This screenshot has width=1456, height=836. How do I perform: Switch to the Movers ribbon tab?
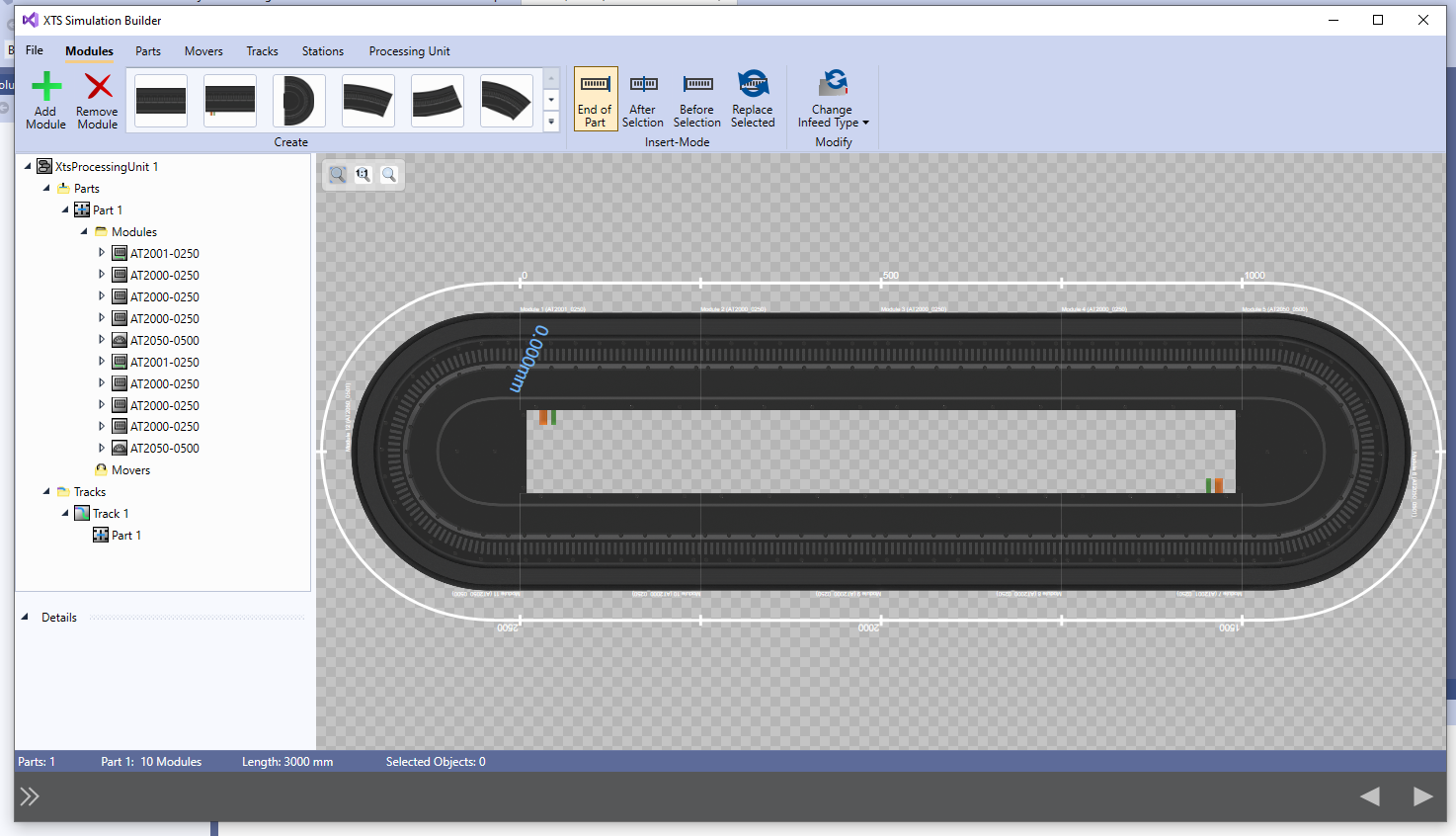pos(203,51)
